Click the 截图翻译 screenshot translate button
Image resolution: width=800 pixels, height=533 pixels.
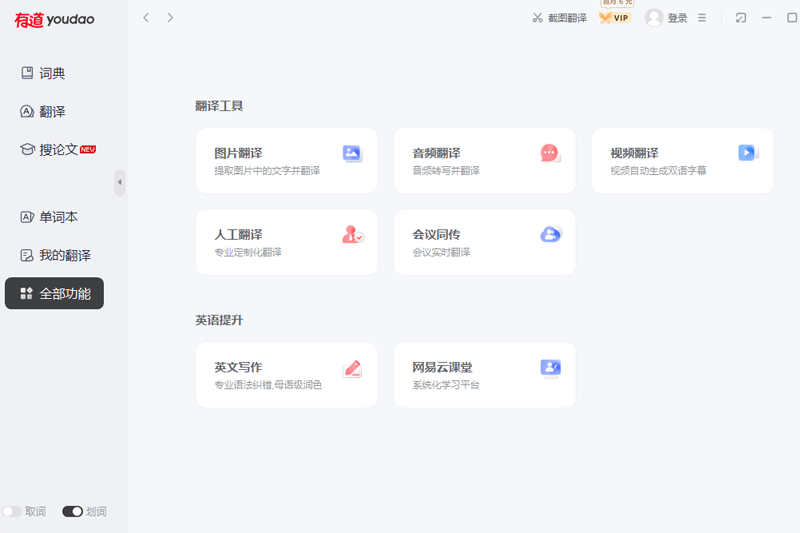click(x=559, y=18)
